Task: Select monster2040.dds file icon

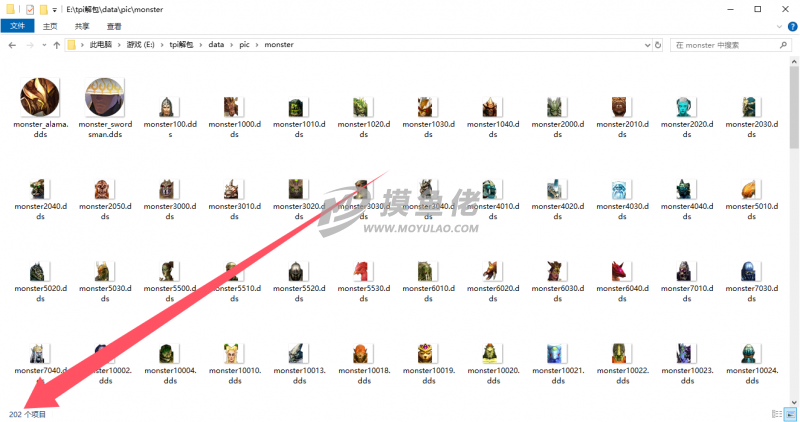Action: click(38, 189)
